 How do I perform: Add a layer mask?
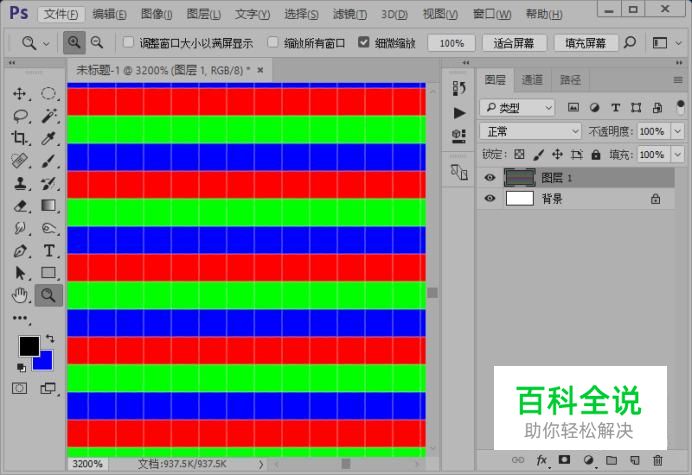pyautogui.click(x=564, y=460)
